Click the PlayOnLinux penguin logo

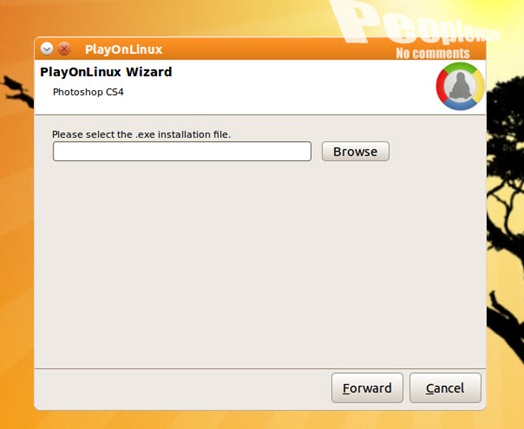(460, 86)
